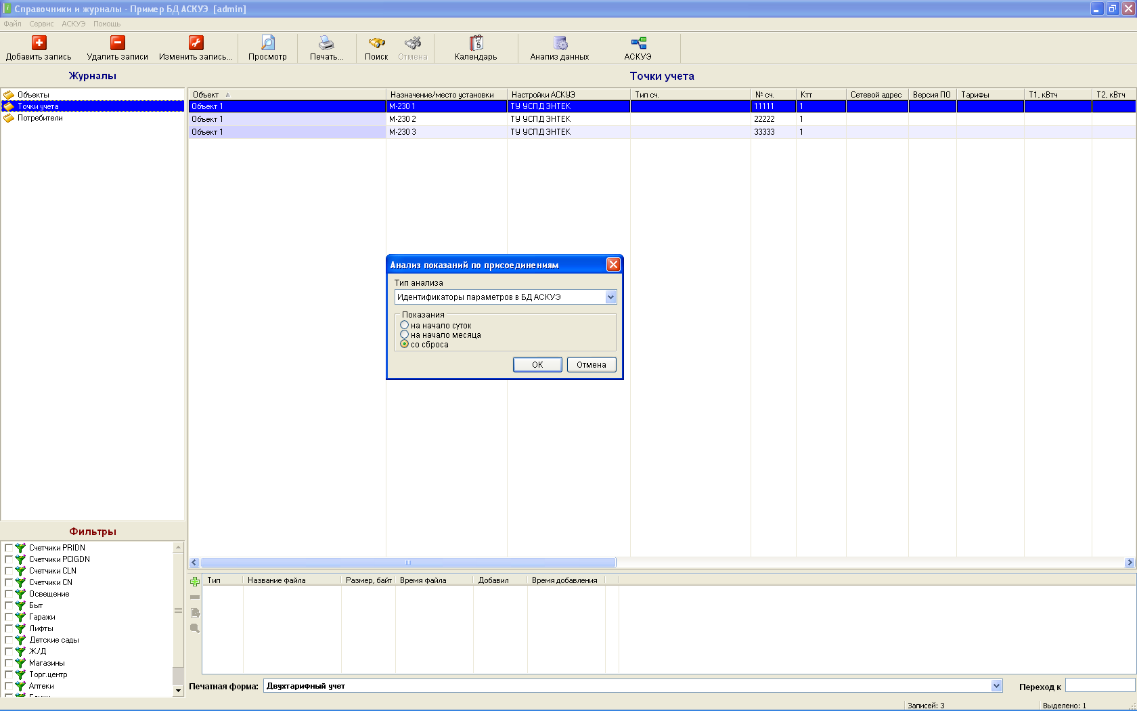Click the horizontal table scrollbar thumb
Screen dimensions: 1137x711
[x=408, y=562]
